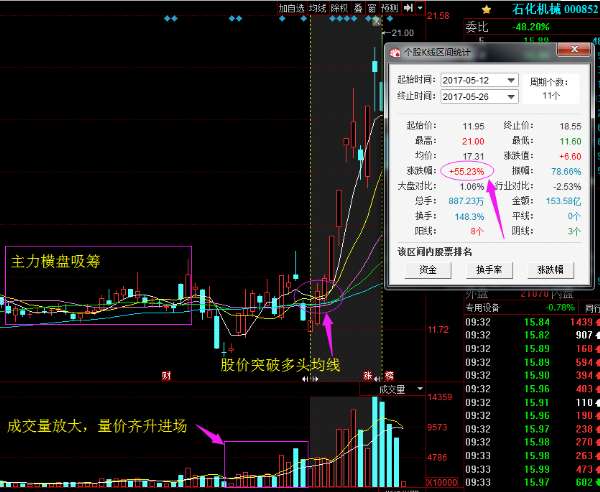The image size is (600, 492).
Task: Click the 加自选 add-to-watchlist button
Action: (x=292, y=8)
